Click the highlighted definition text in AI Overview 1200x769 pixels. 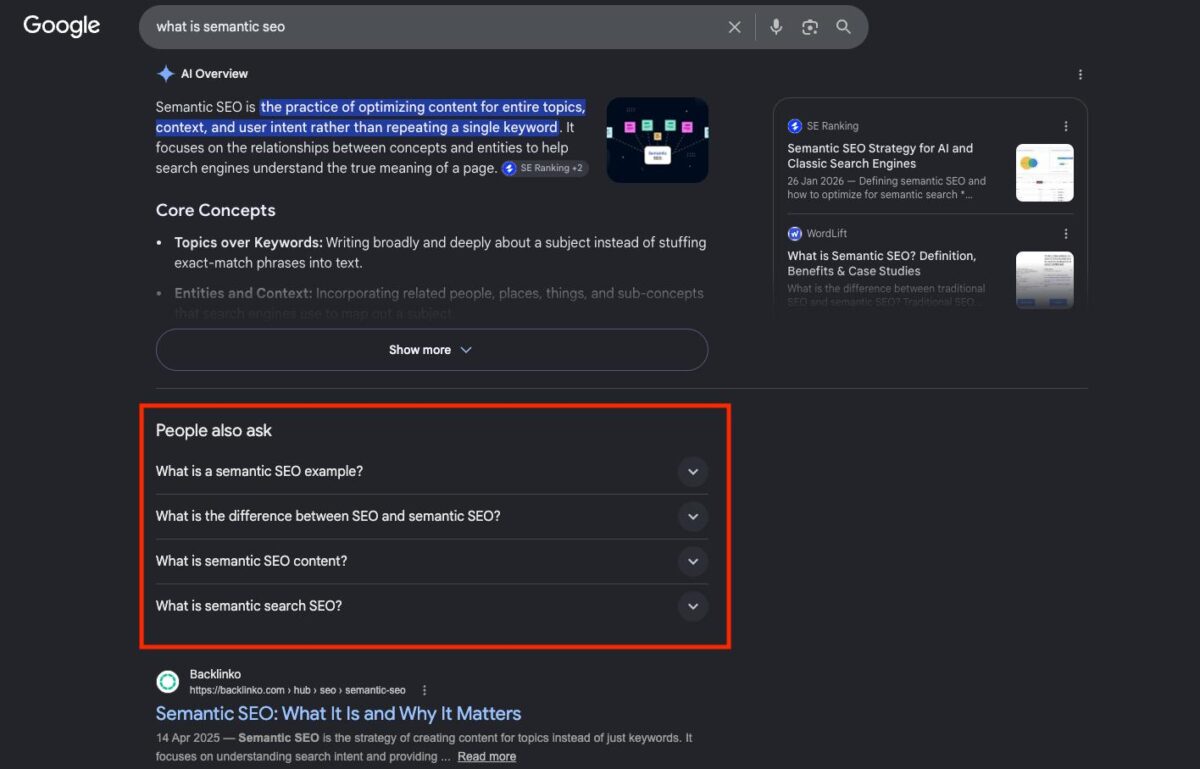[371, 117]
